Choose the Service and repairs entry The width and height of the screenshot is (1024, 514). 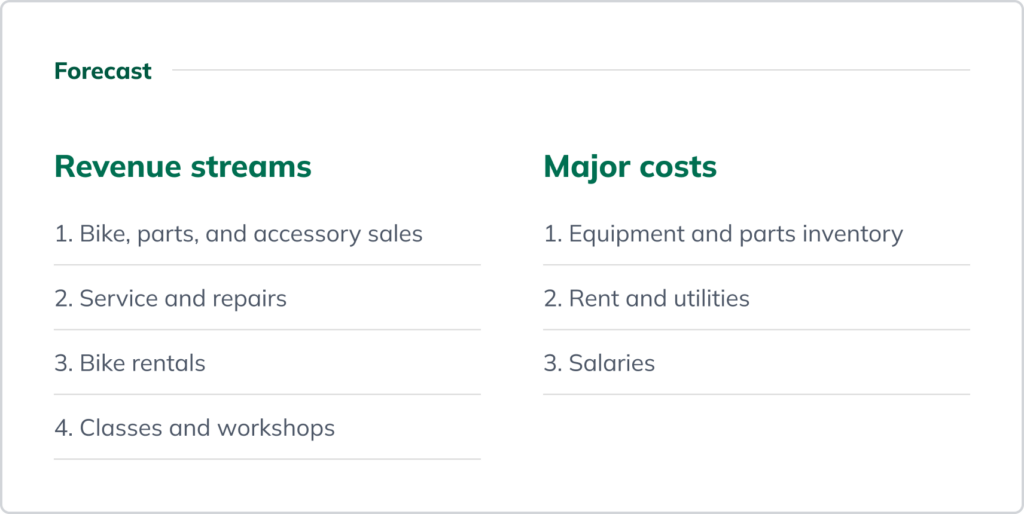[170, 298]
